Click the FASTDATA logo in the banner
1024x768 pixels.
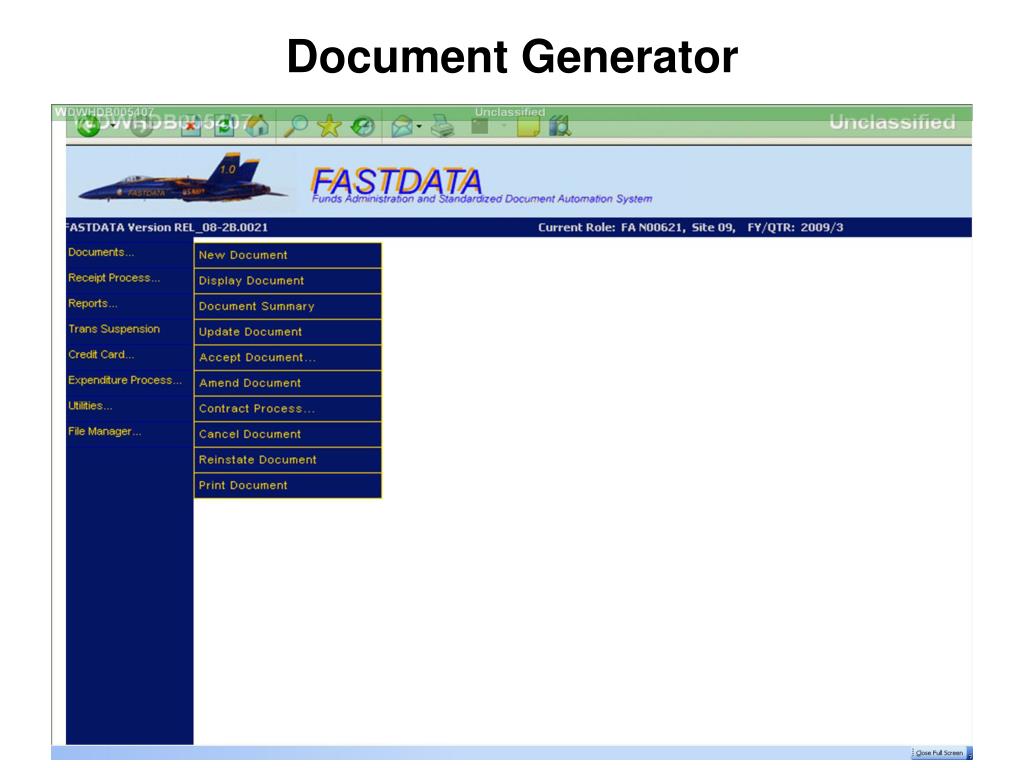(x=396, y=181)
